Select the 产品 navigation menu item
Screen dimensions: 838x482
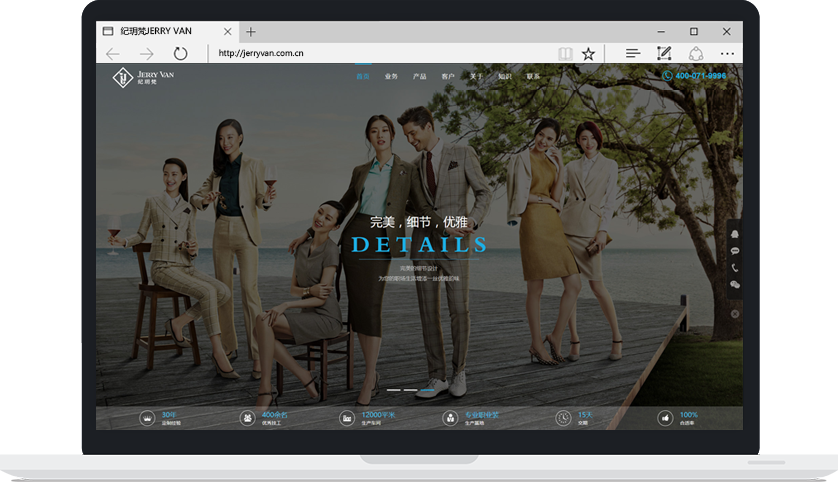[x=419, y=76]
